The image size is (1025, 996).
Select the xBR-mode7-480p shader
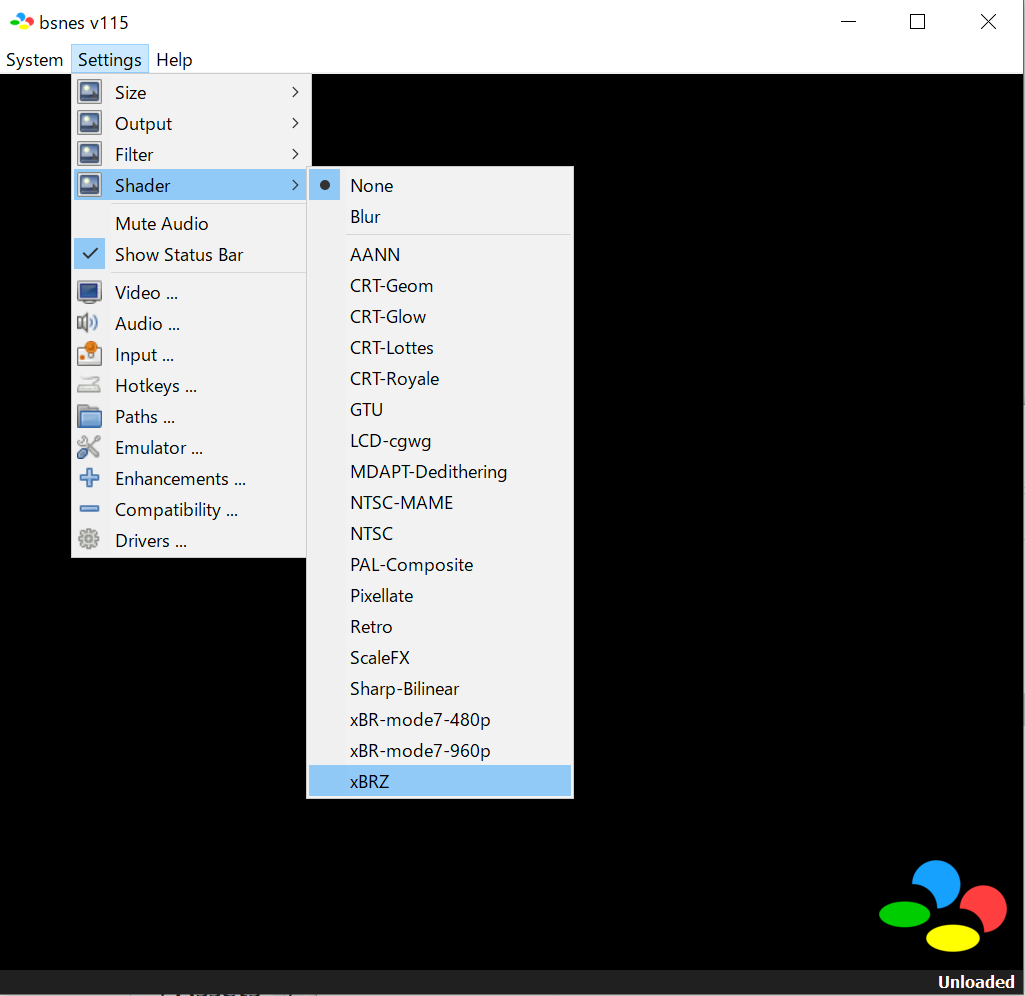[x=440, y=720]
